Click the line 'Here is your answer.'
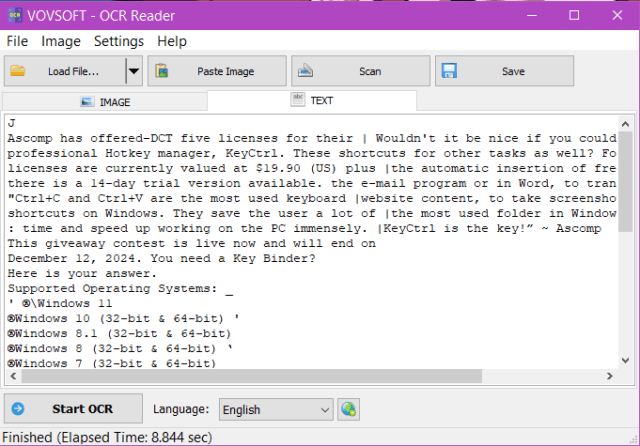This screenshot has width=640, height=446. coord(82,273)
